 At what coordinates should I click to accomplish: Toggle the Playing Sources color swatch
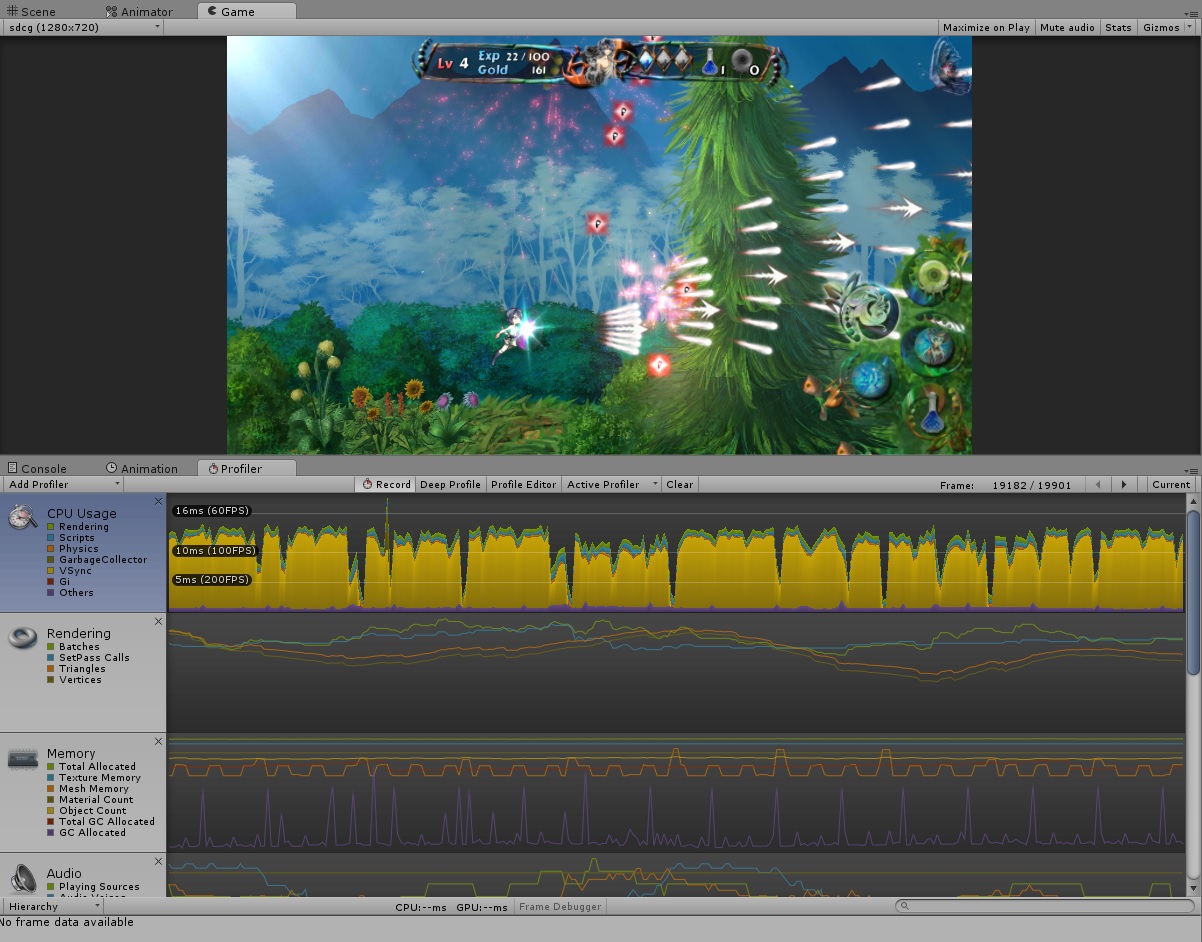point(51,887)
